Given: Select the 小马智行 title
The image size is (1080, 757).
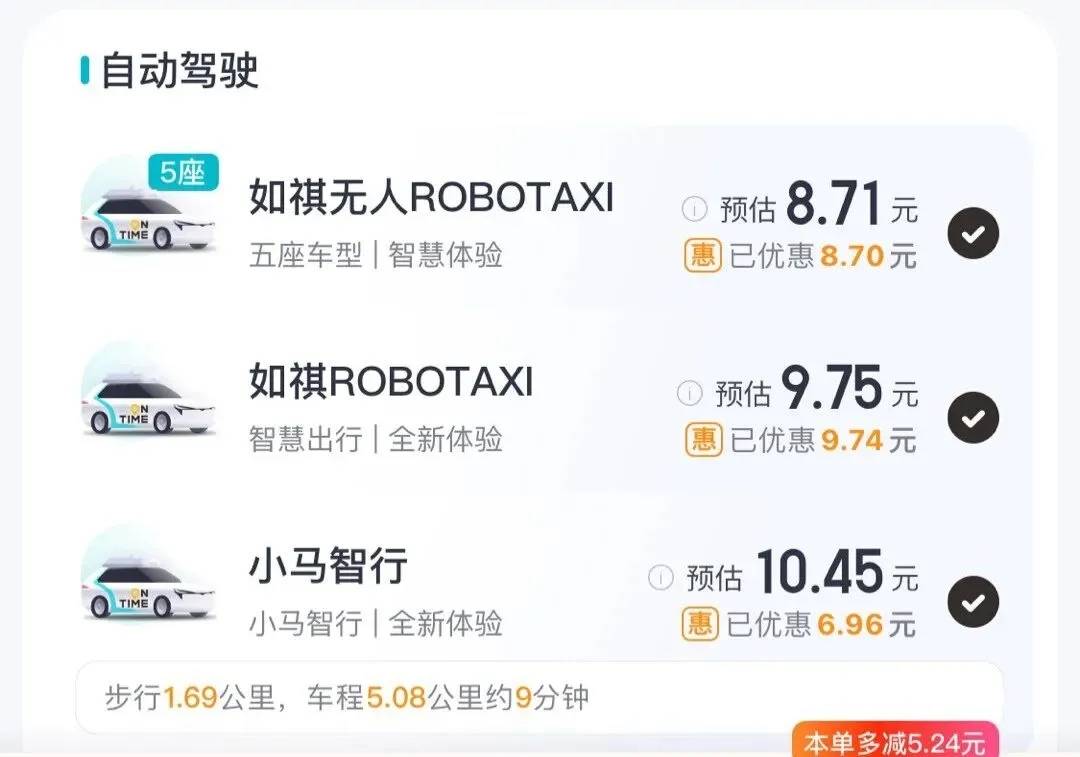Looking at the screenshot, I should (328, 567).
